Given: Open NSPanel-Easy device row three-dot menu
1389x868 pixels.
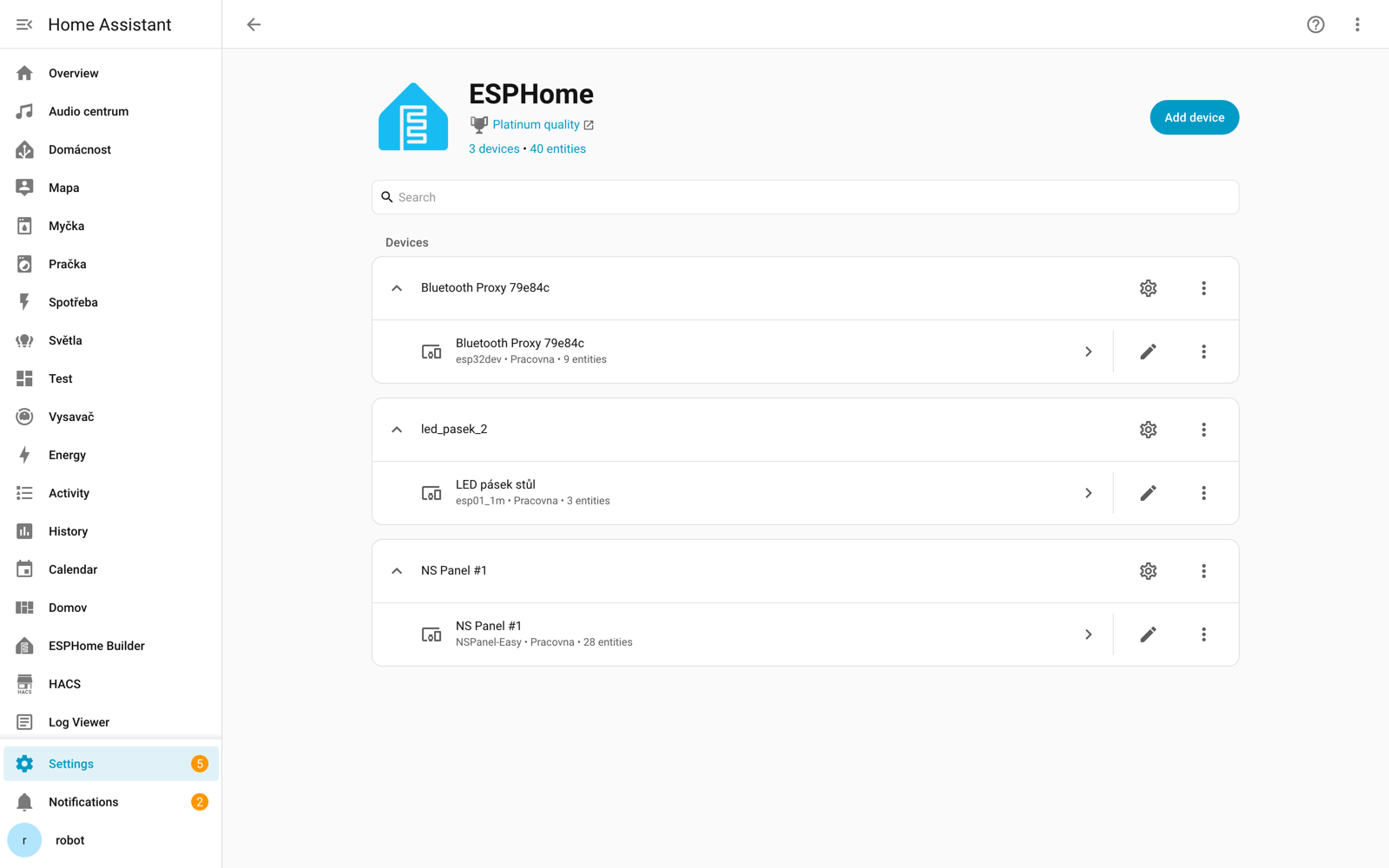Looking at the screenshot, I should 1204,635.
